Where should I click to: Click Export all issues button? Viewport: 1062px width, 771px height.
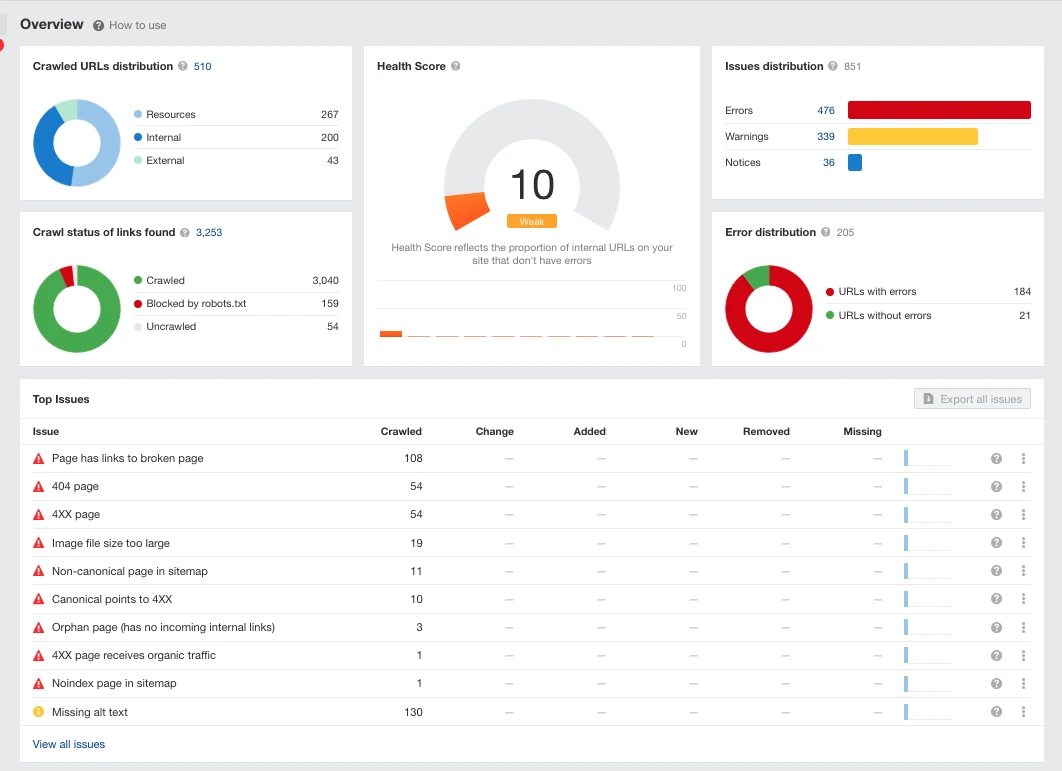point(972,399)
